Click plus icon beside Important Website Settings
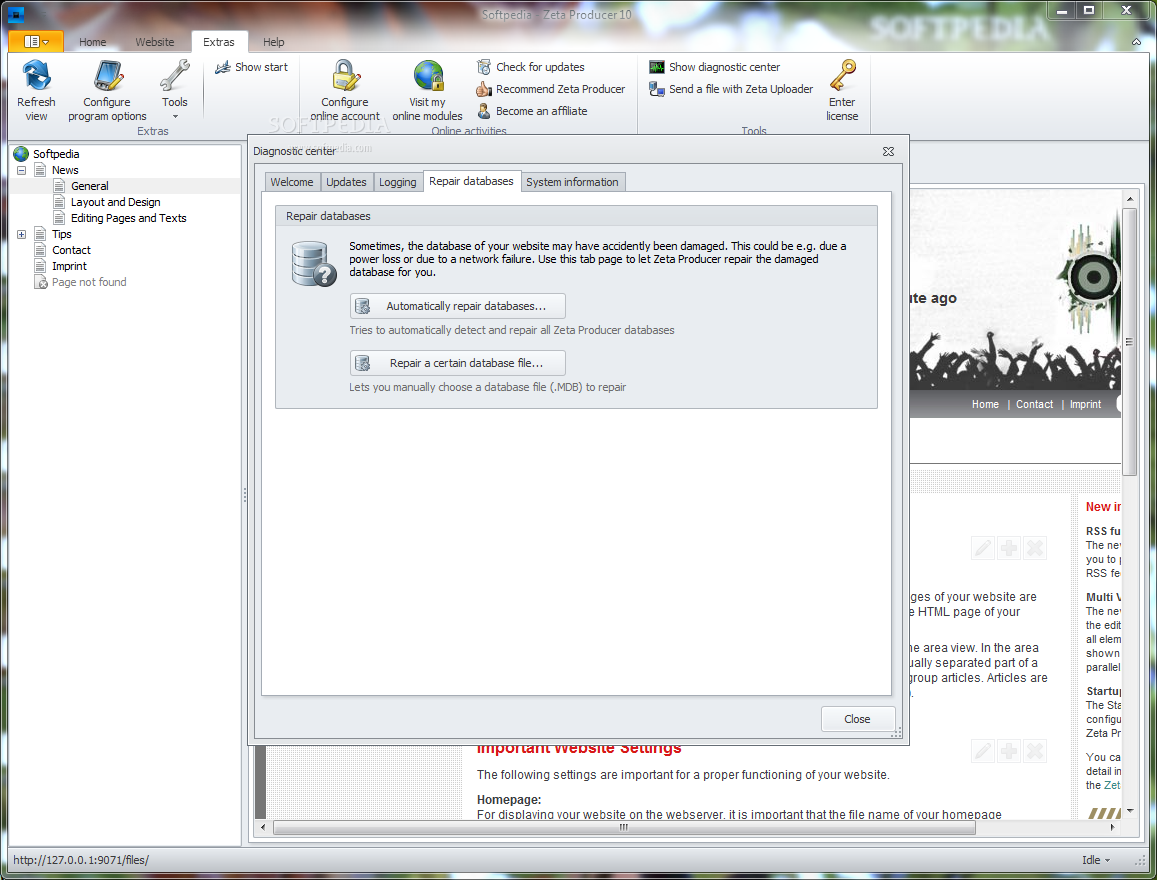 pos(1009,751)
